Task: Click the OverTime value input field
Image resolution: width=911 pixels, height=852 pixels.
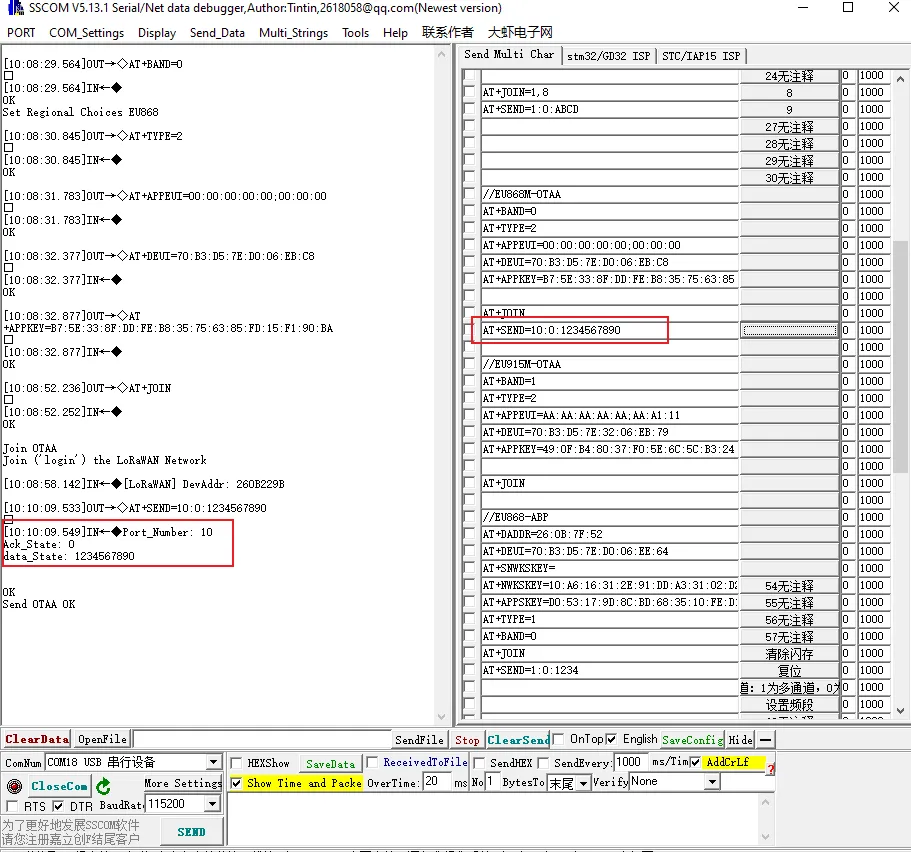Action: coord(436,782)
